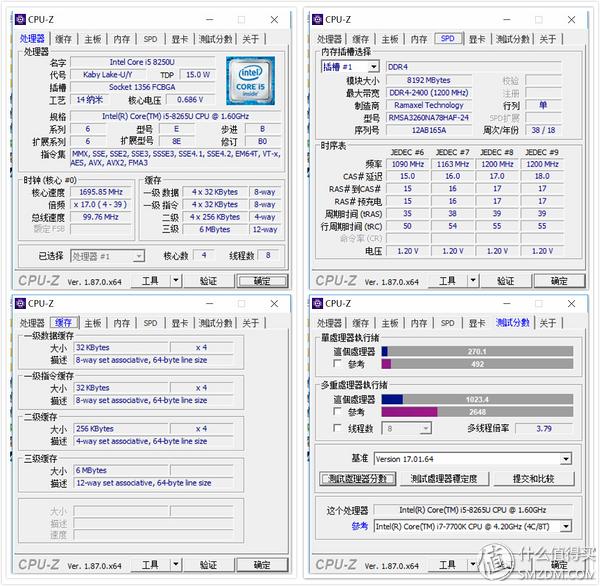The height and width of the screenshot is (586, 600).
Task: Select 处理器 tab in the SPD window
Action: (x=329, y=39)
